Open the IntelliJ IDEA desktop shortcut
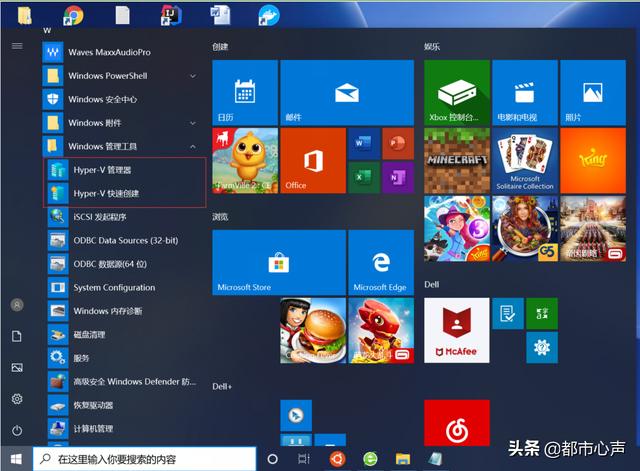 (x=171, y=16)
